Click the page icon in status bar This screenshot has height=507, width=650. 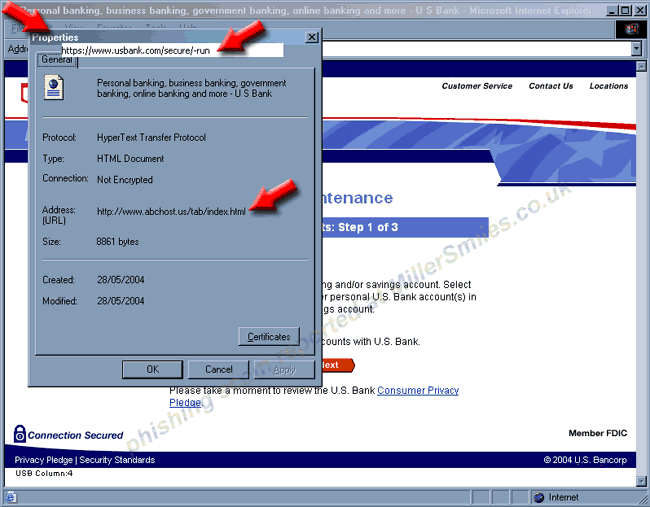click(11, 497)
